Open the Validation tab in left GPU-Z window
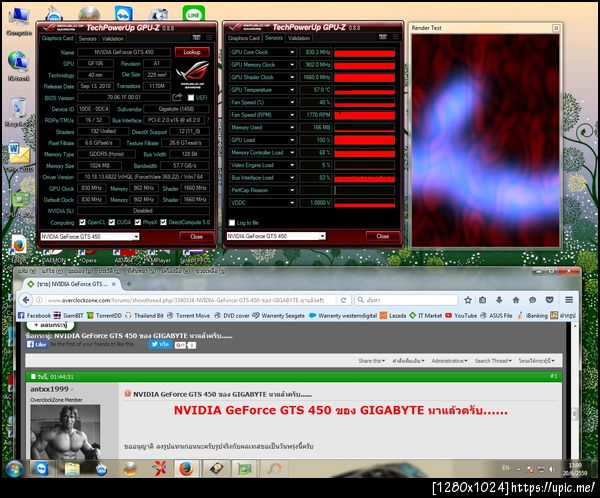 (x=112, y=38)
